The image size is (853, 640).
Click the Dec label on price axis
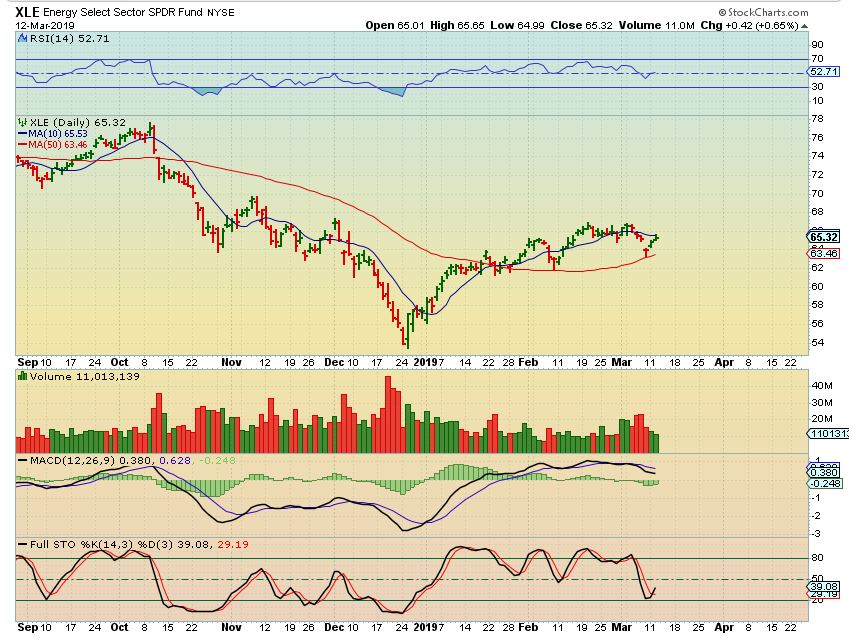[x=334, y=362]
